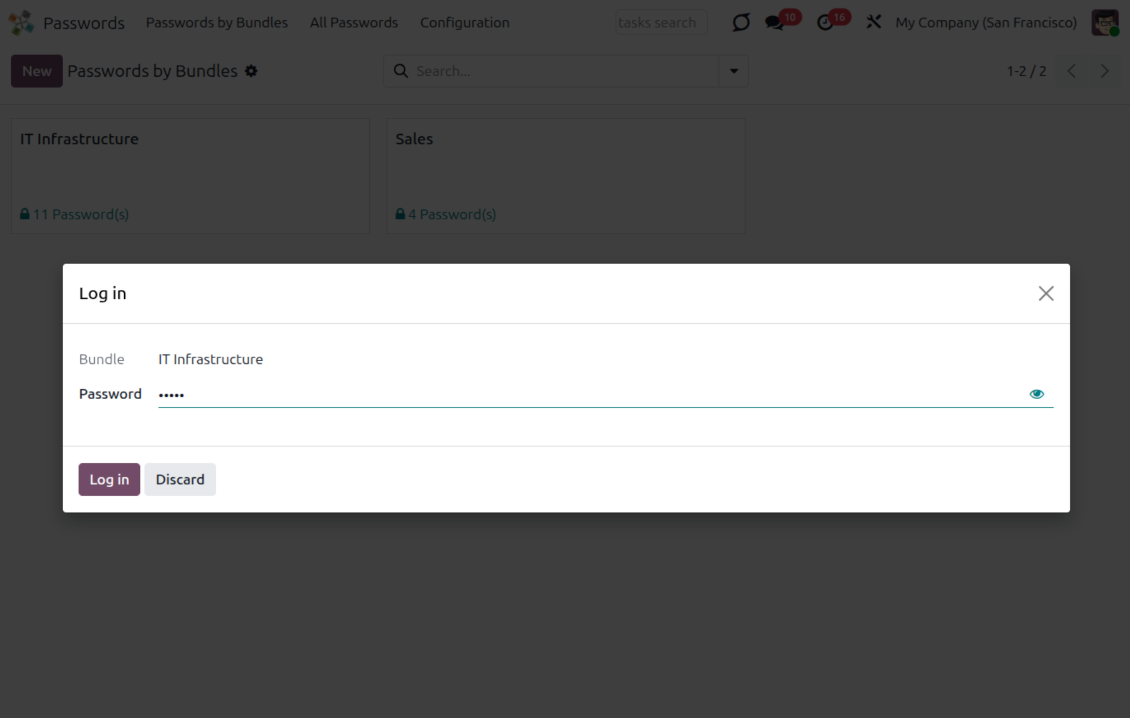
Task: Toggle password visibility with the eye icon
Action: click(1036, 394)
